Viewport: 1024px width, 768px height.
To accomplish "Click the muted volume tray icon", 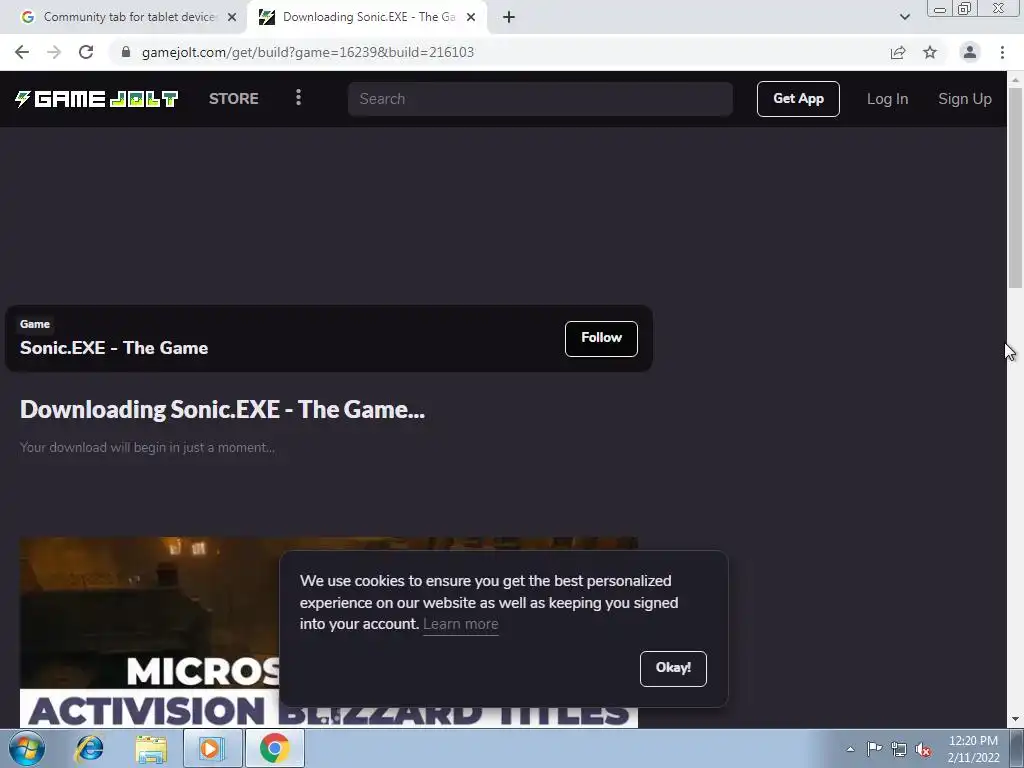I will (923, 749).
